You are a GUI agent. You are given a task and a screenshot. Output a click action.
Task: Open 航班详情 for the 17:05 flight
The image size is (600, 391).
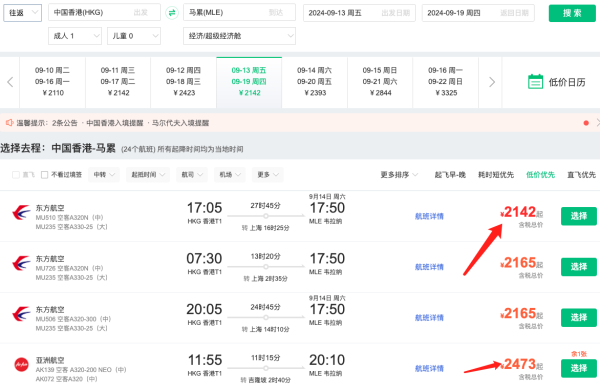tap(429, 217)
